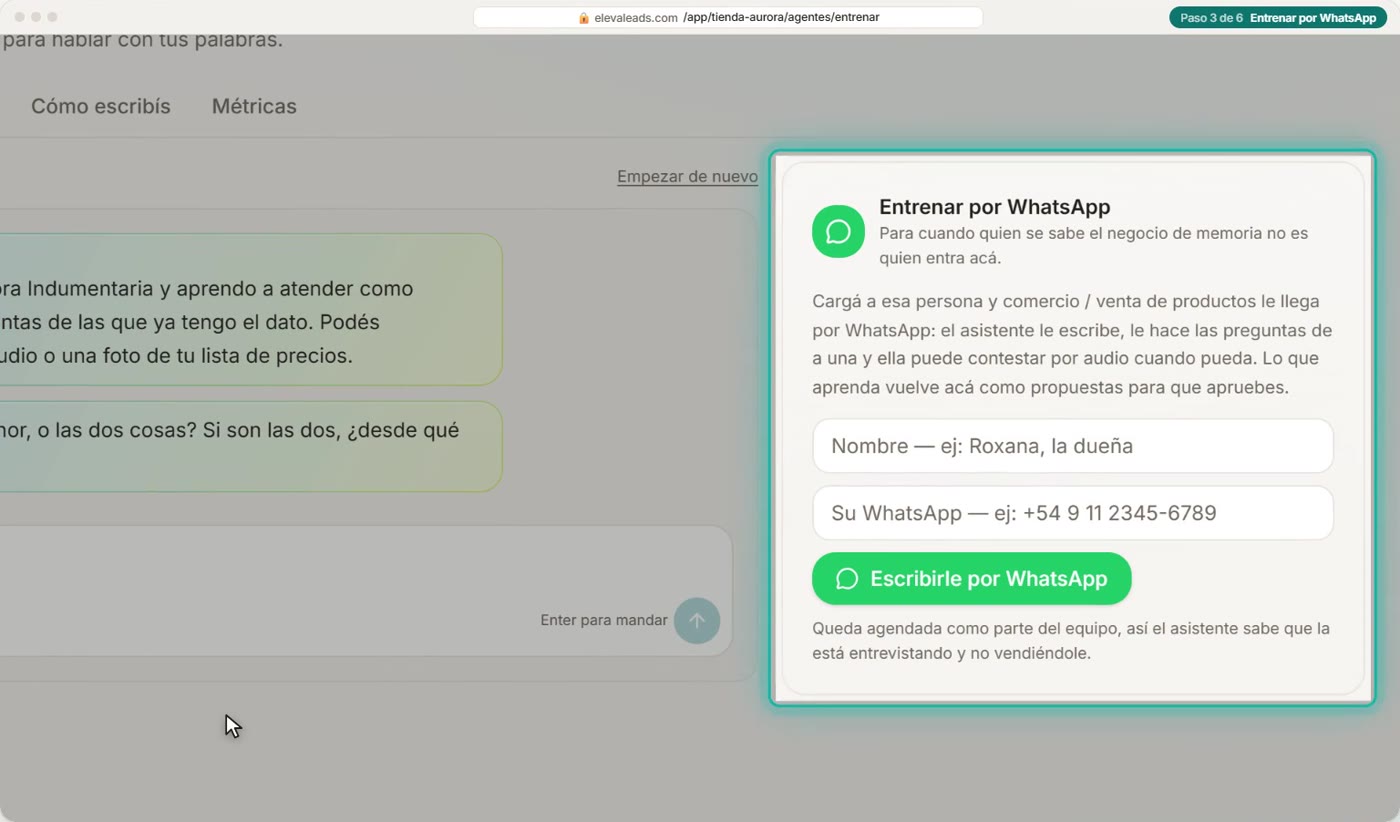Screen dimensions: 1400x822
Task: Click the Entrenar por WhatsApp panel heading
Action: 995,207
